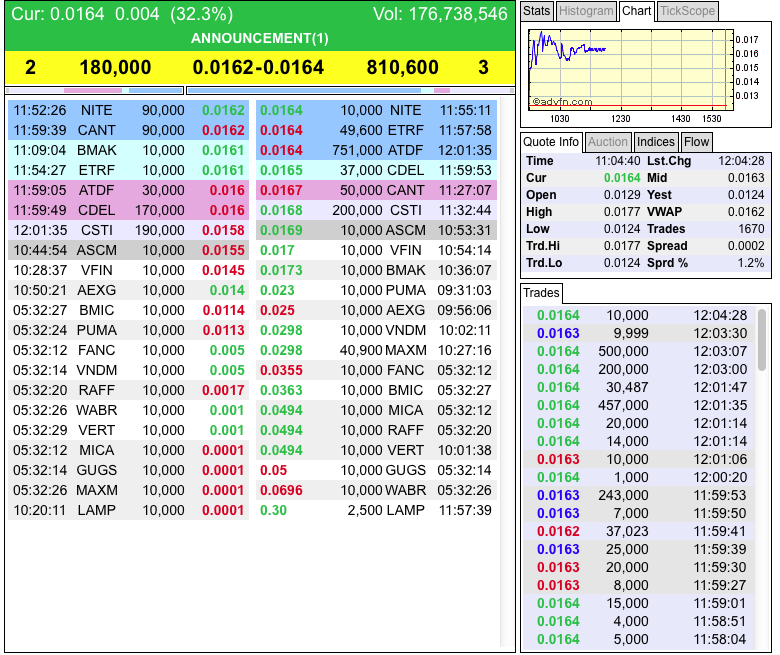Click the Open value 0.0129

coord(622,195)
